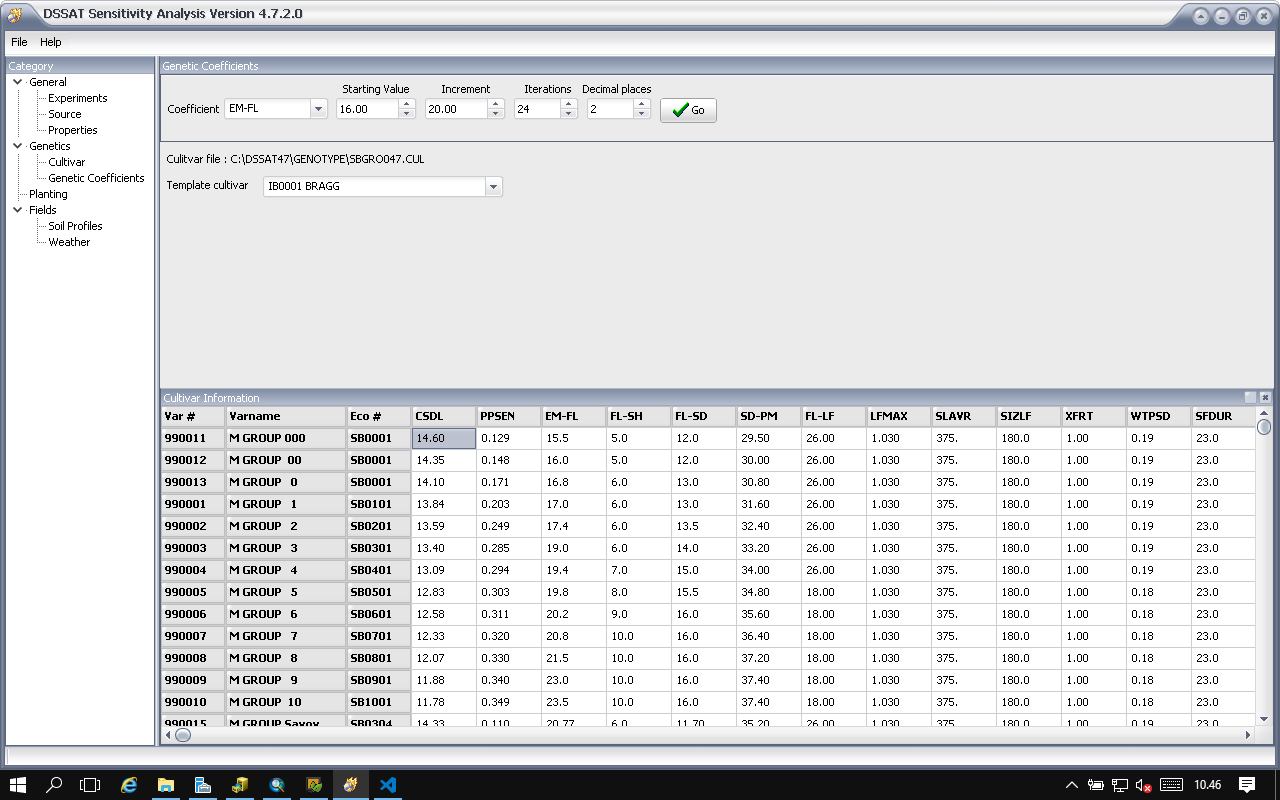Decrease the Iterations value with down arrow

pyautogui.click(x=568, y=114)
